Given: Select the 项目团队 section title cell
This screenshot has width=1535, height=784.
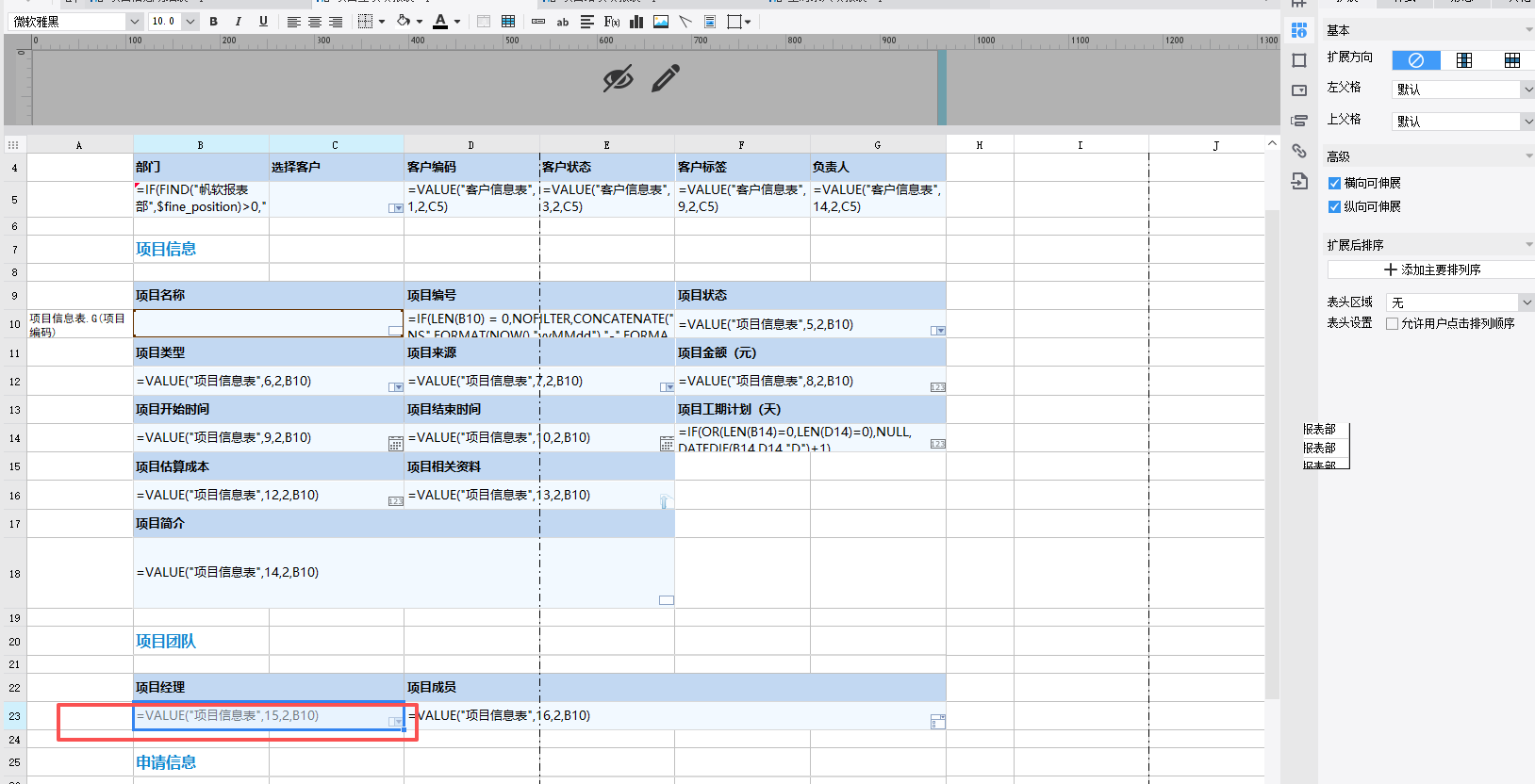Looking at the screenshot, I should point(201,642).
